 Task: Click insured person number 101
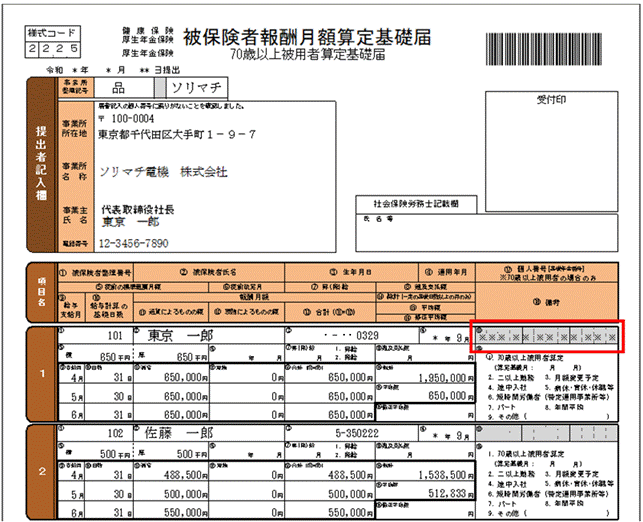click(x=115, y=336)
